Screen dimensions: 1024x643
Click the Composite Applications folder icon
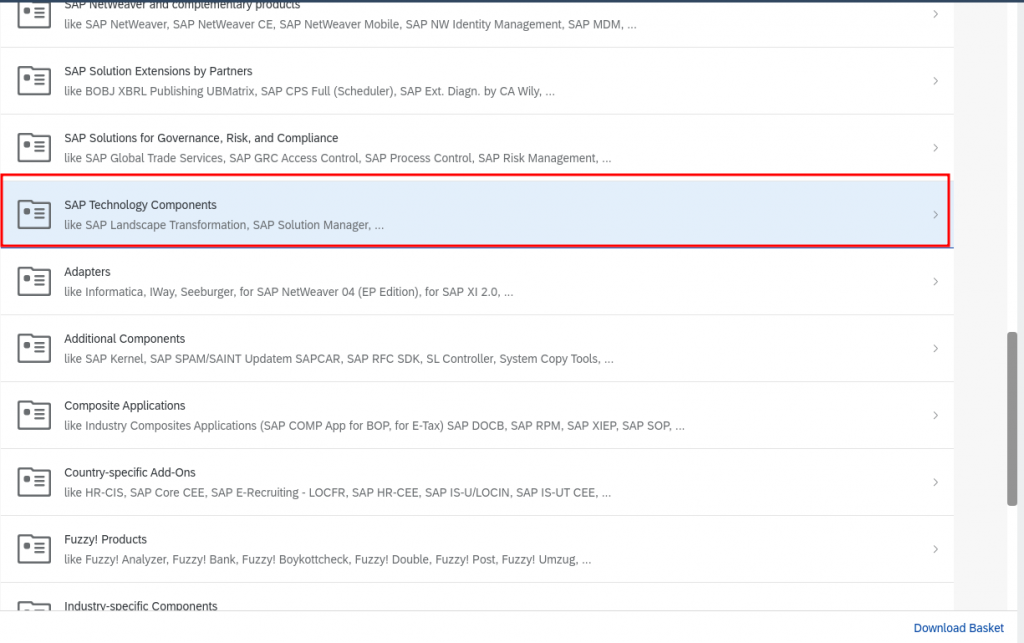tap(34, 415)
